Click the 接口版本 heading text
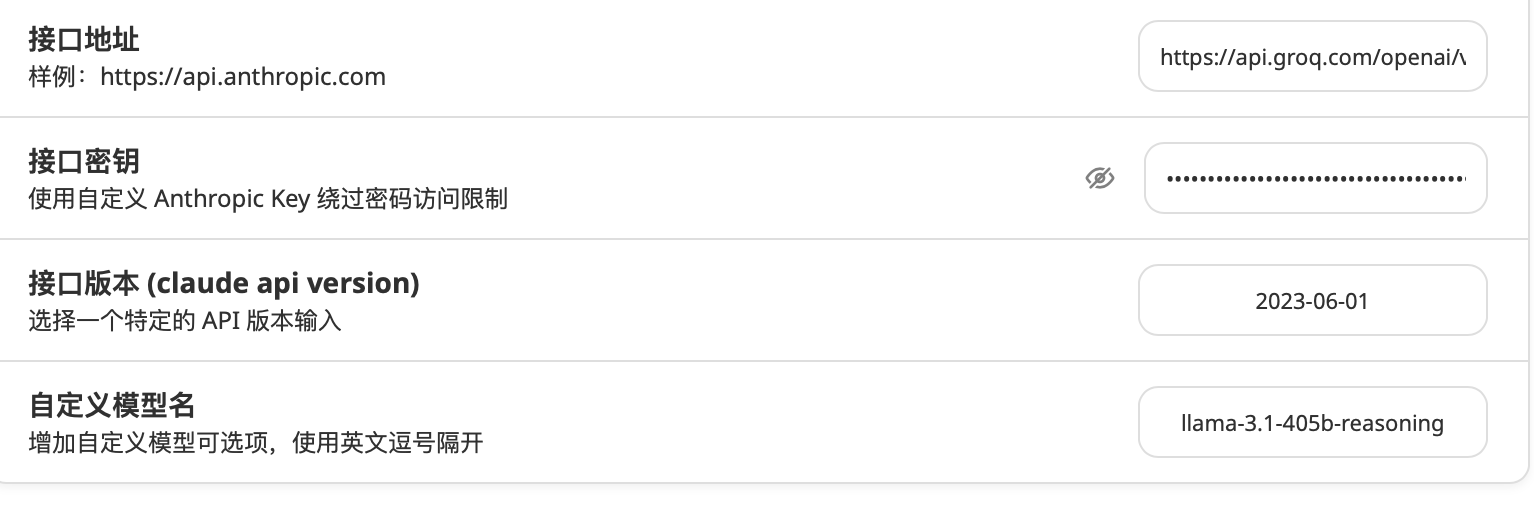This screenshot has height=520, width=1534. coord(224,284)
